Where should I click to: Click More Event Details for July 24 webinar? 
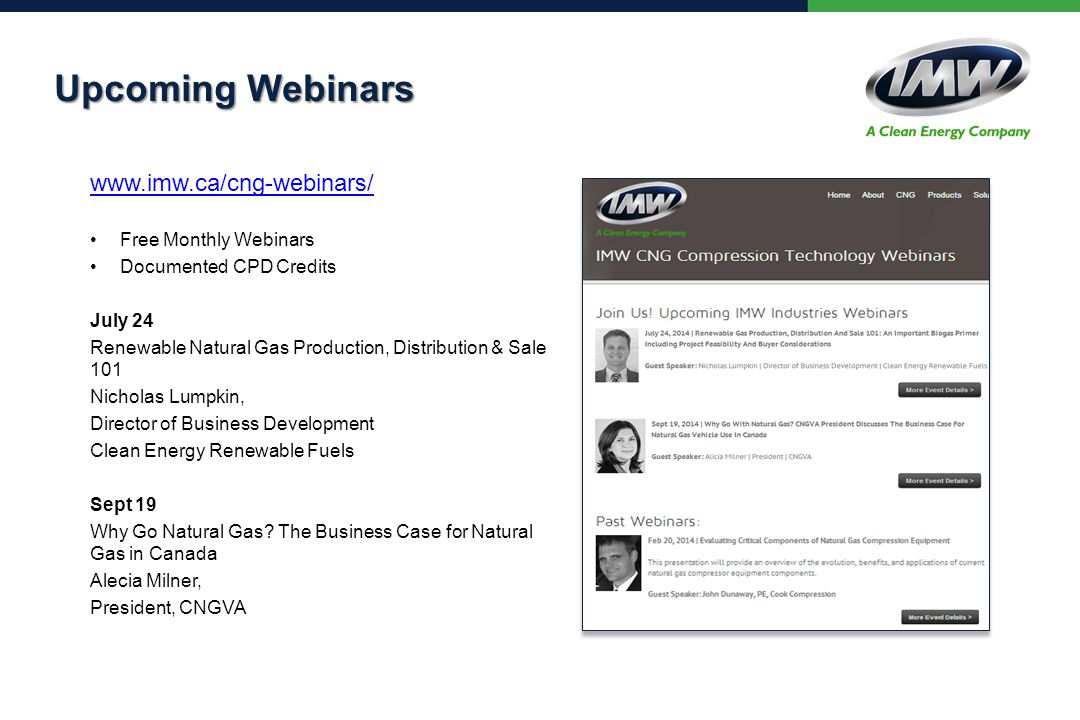click(x=939, y=390)
